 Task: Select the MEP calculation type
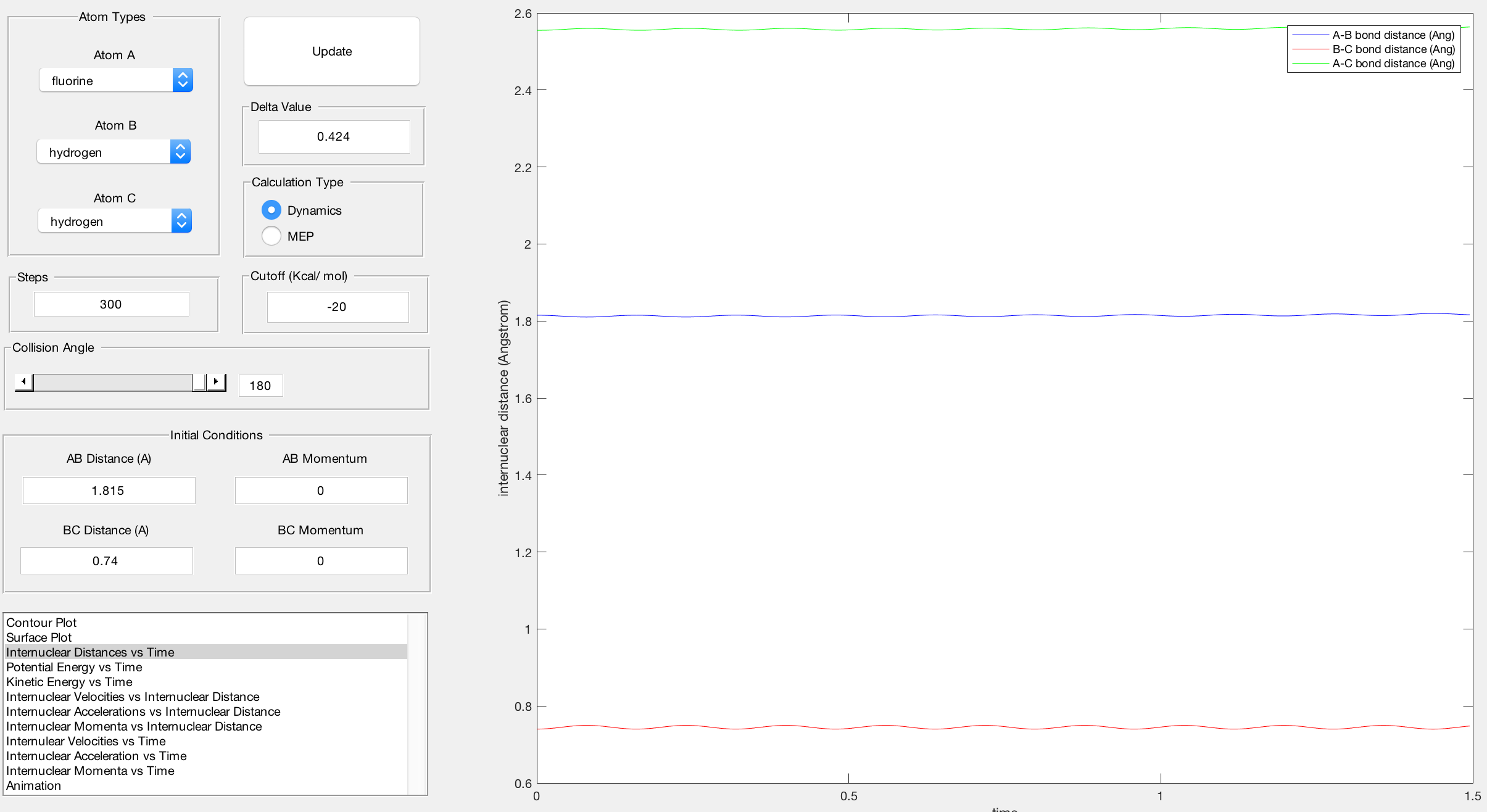(x=288, y=236)
